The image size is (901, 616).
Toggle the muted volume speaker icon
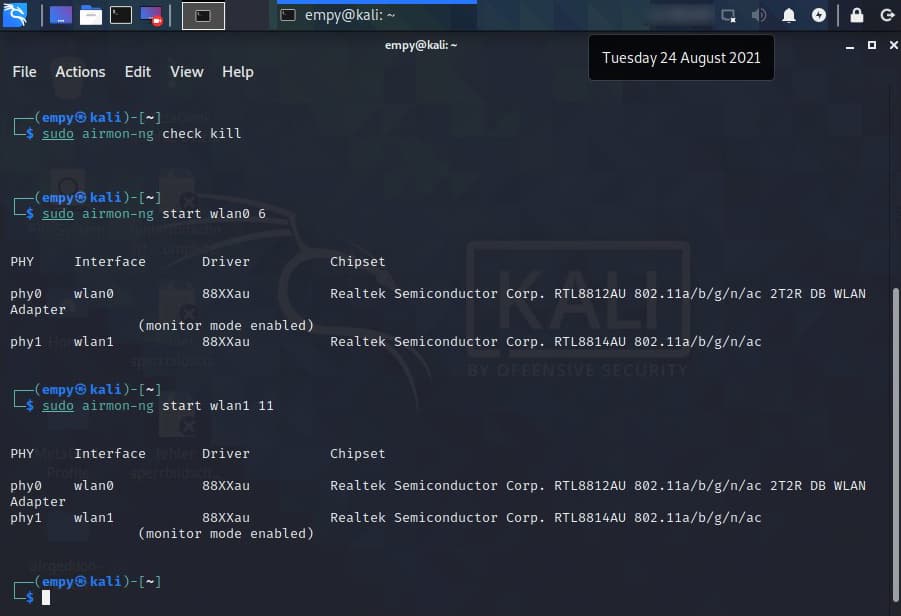coord(758,15)
